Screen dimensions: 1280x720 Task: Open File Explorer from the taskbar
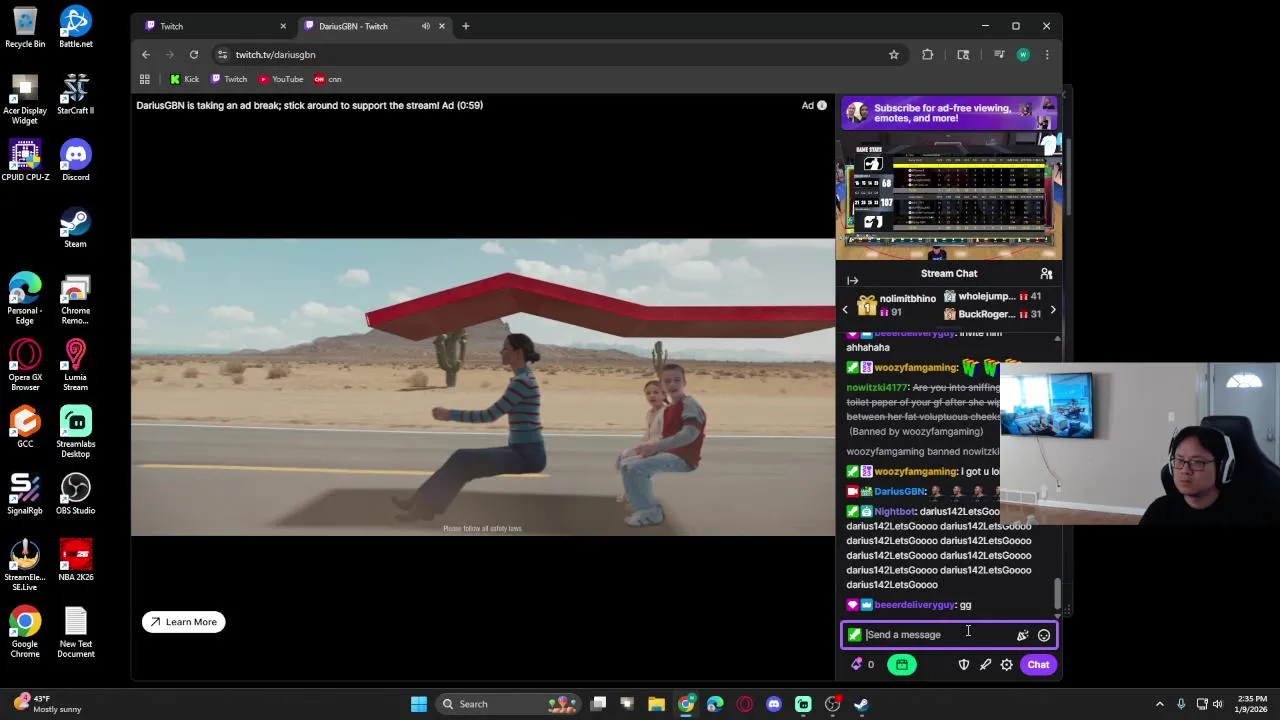[x=656, y=704]
